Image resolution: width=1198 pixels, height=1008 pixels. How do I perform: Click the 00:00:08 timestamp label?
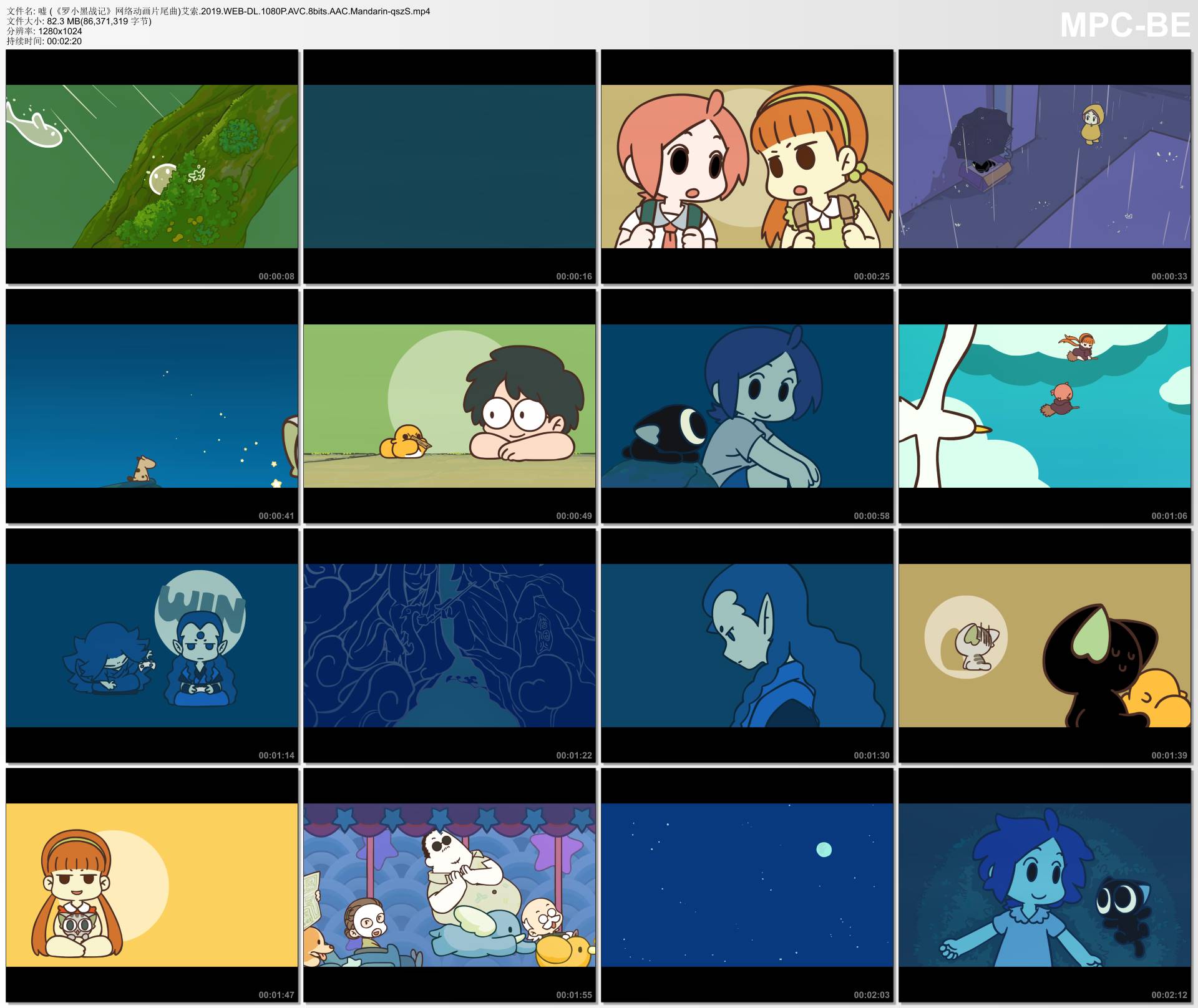[276, 276]
